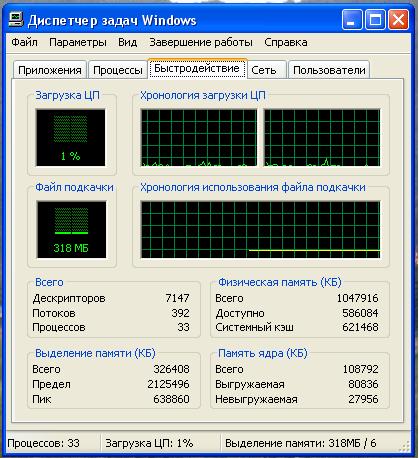Switch to the Процессы tab
This screenshot has width=419, height=458.
pos(118,70)
